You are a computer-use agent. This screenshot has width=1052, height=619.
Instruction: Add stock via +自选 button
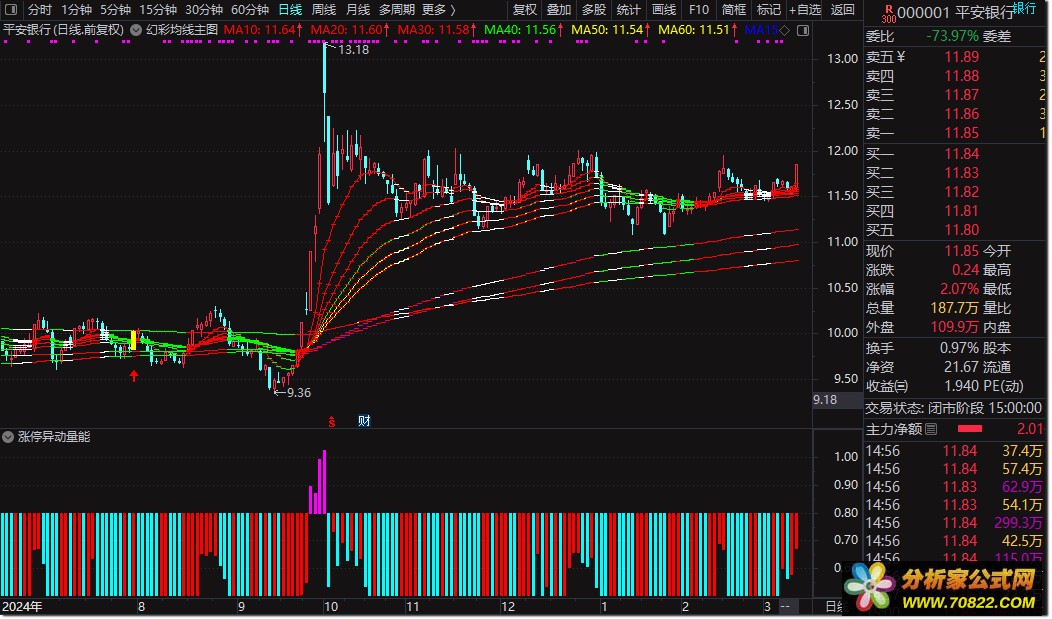(x=805, y=9)
